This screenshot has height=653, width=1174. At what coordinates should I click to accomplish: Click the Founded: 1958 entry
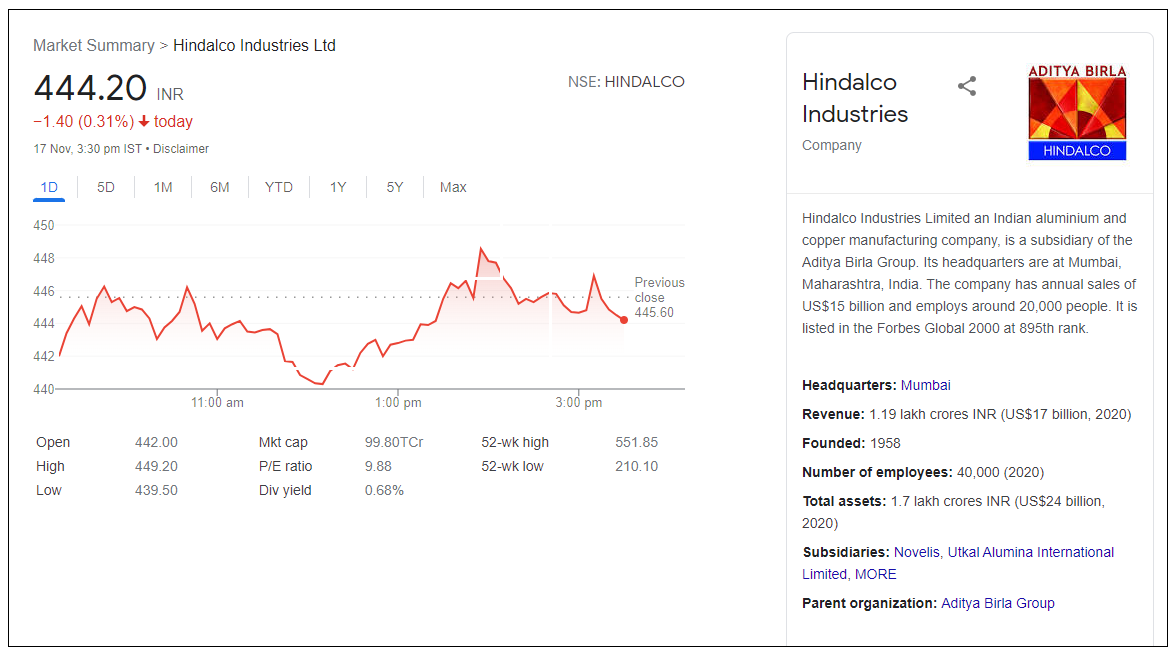(x=851, y=443)
